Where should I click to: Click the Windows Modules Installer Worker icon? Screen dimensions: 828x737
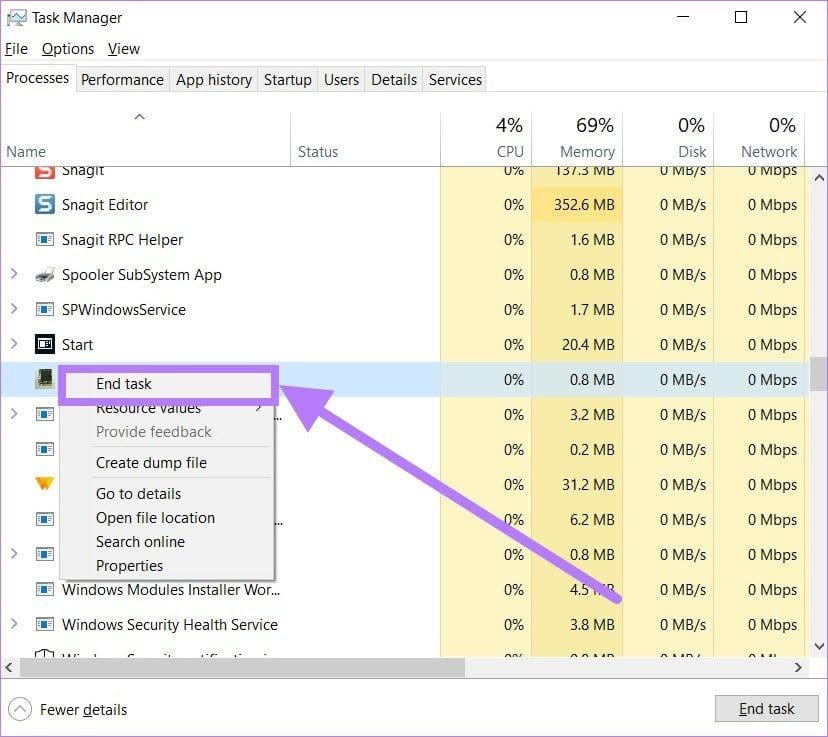(44, 589)
